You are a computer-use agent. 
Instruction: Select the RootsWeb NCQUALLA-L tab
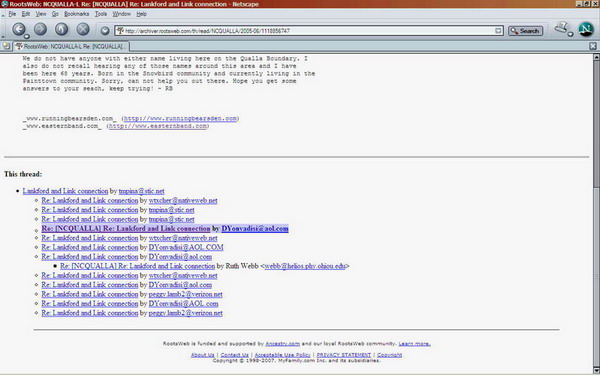[x=72, y=46]
